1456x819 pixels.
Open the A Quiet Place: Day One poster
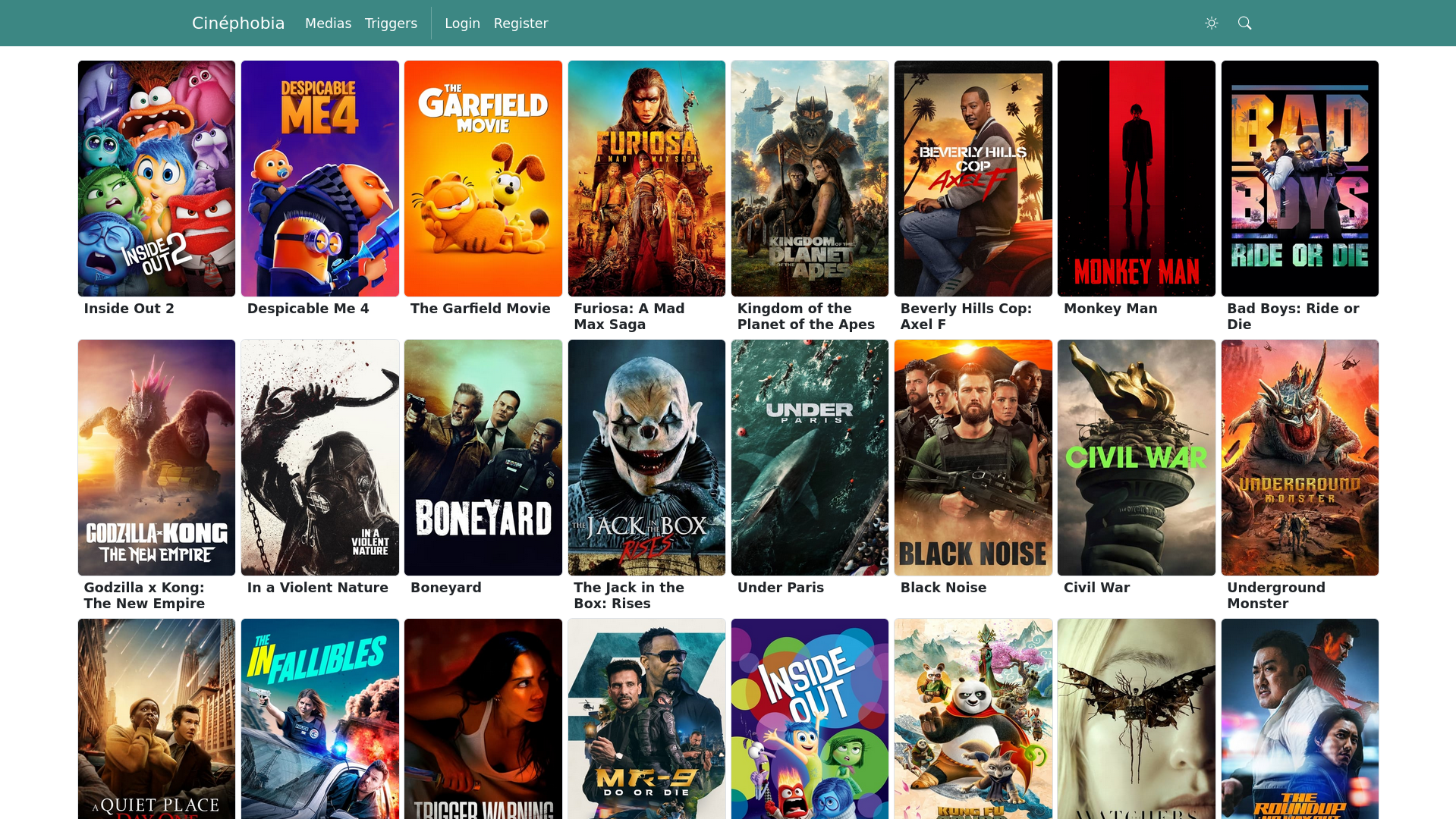click(x=157, y=719)
